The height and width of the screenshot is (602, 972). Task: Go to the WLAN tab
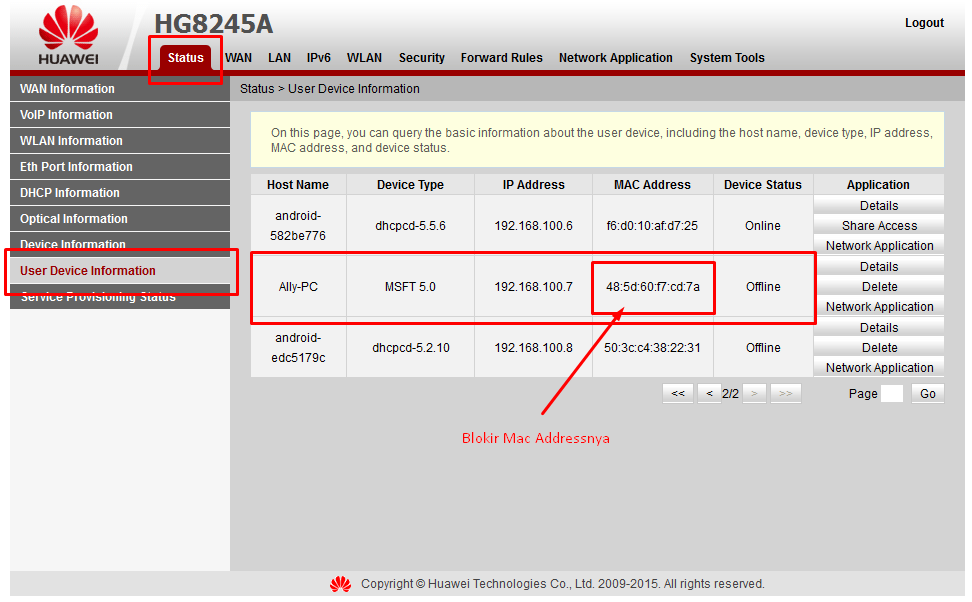coord(364,58)
